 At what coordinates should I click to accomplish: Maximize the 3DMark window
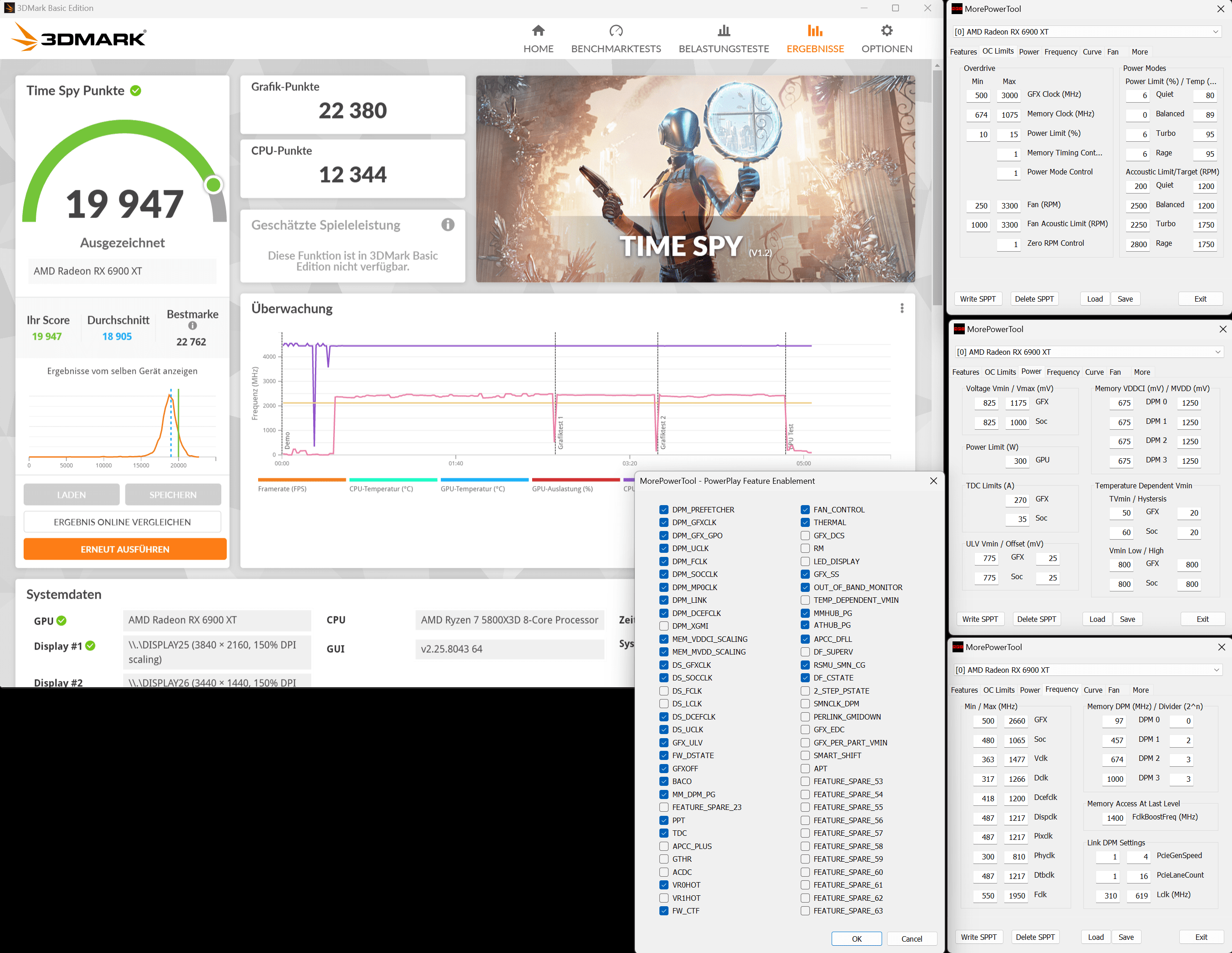coord(895,8)
